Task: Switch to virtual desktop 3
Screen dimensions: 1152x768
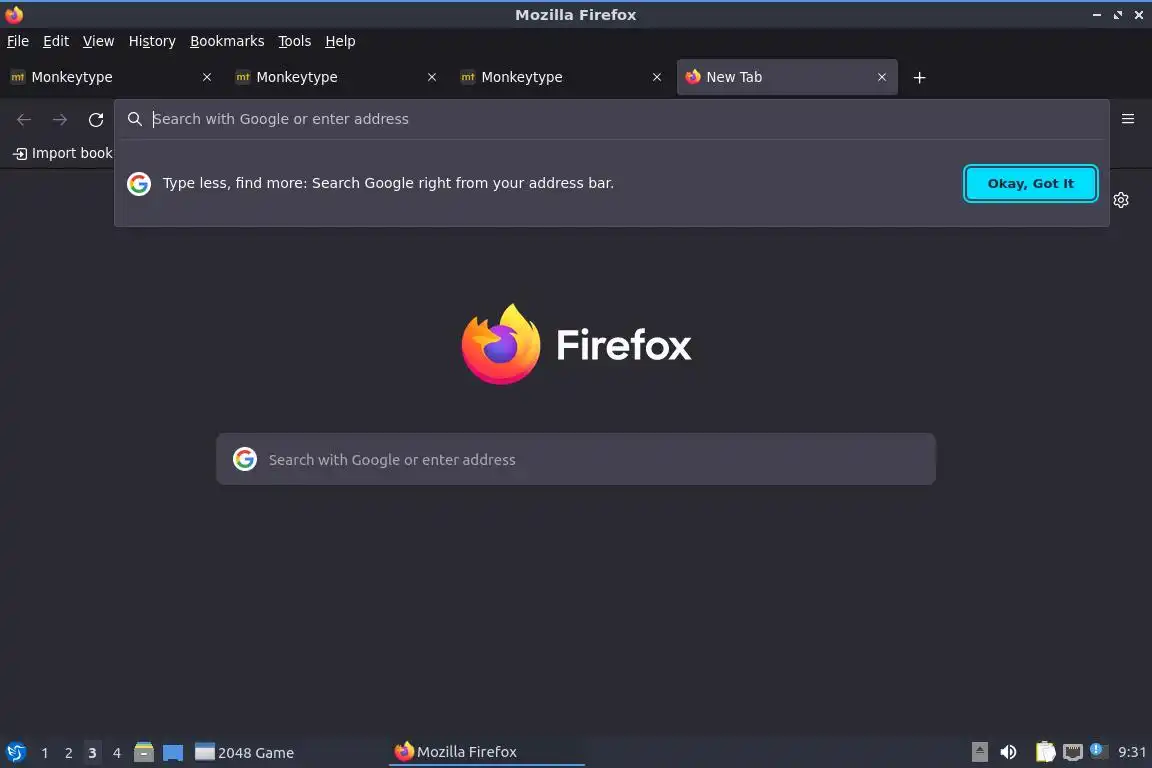Action: point(92,753)
